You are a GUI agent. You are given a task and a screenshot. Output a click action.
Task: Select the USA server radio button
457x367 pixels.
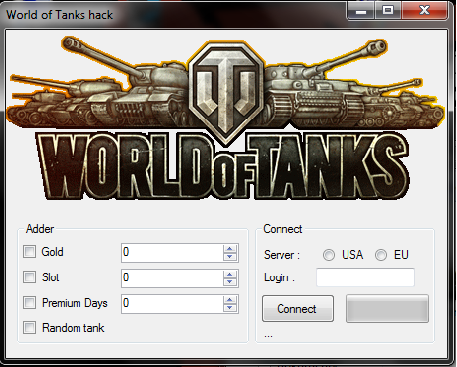329,255
